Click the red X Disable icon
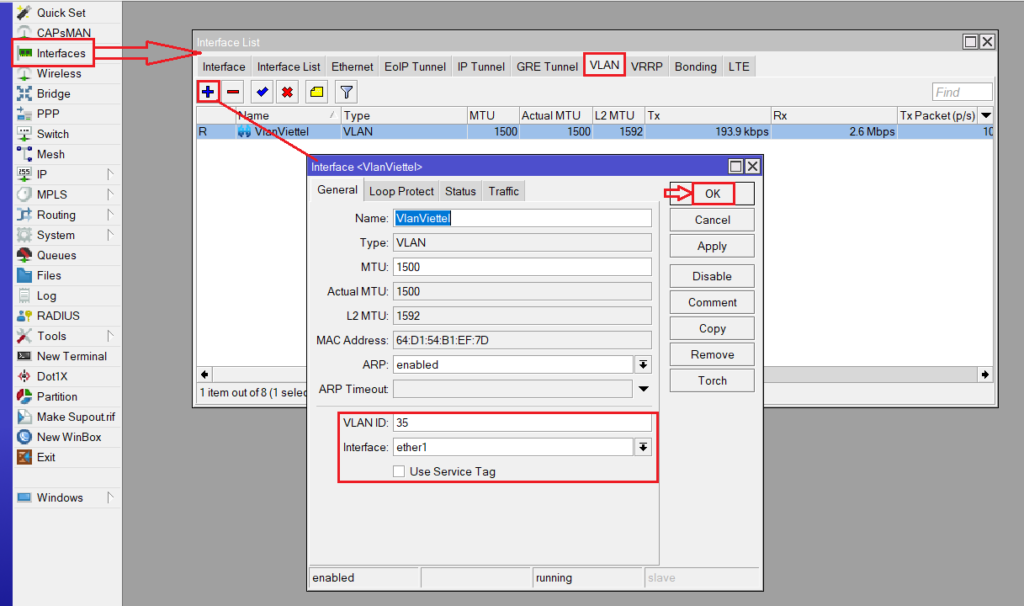 coord(287,92)
